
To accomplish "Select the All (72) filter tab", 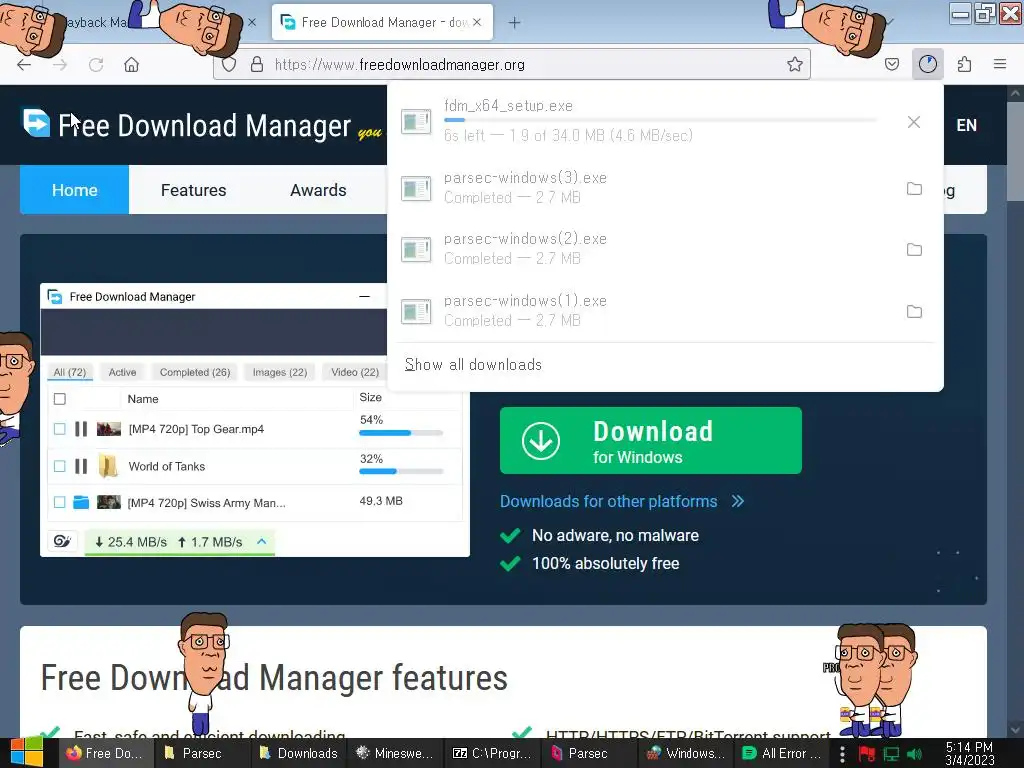I will coord(70,372).
